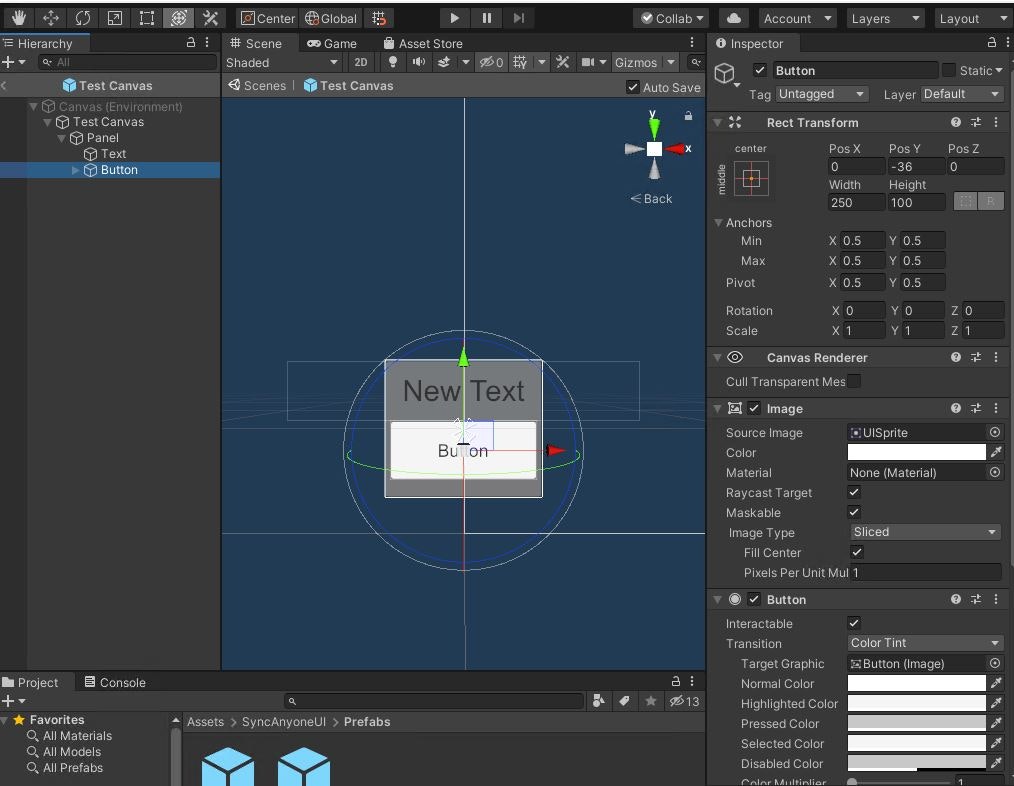Select the Hand tool in toolbar
Image resolution: width=1014 pixels, height=786 pixels.
pyautogui.click(x=19, y=18)
